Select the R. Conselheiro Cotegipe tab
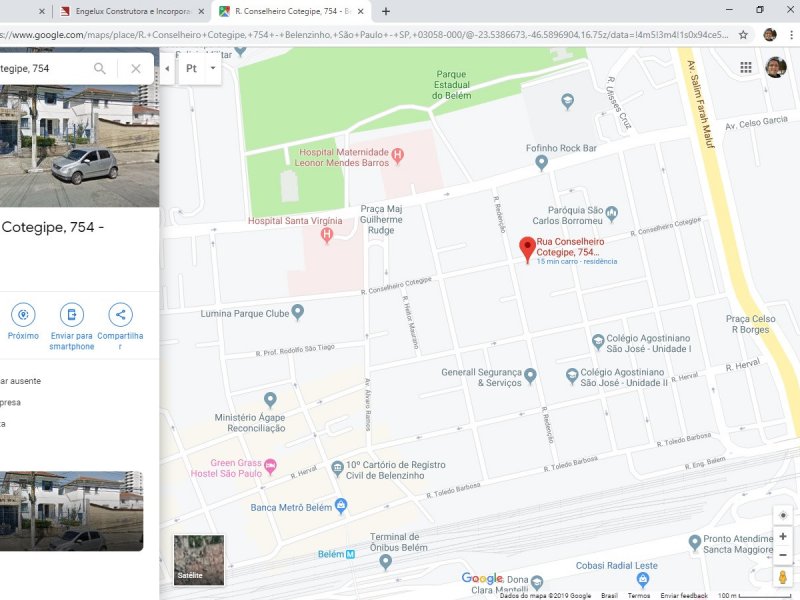The image size is (800, 600). pos(291,11)
